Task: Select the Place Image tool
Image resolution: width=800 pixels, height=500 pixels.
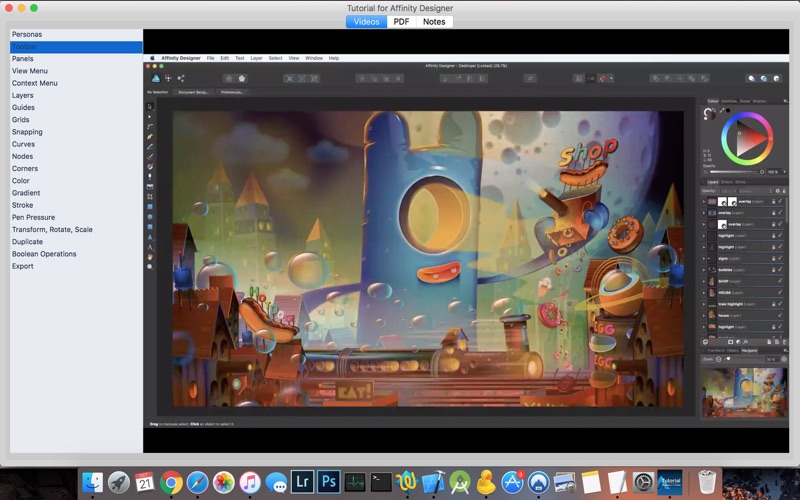Action: pos(149,187)
